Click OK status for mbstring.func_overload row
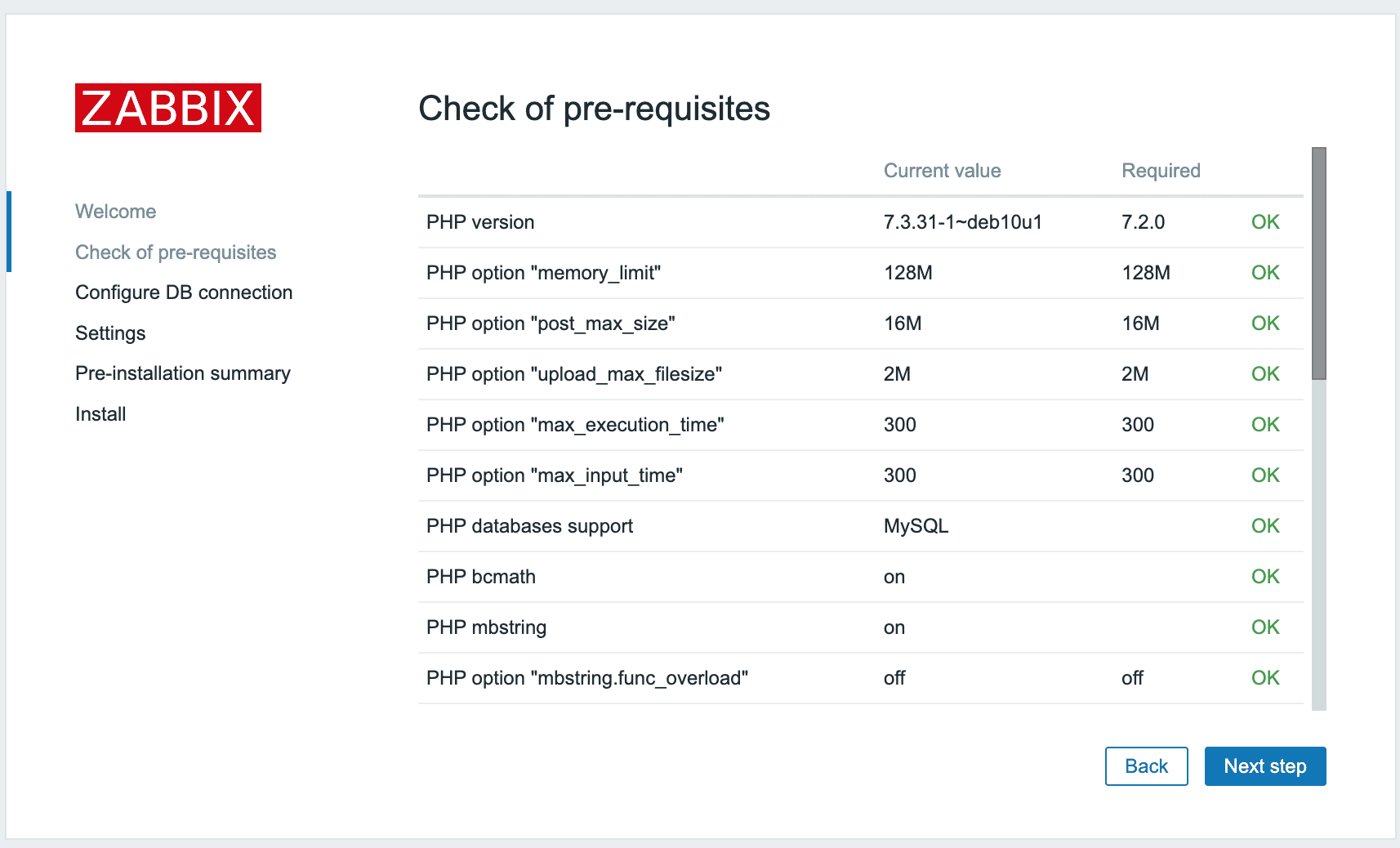 coord(1265,678)
